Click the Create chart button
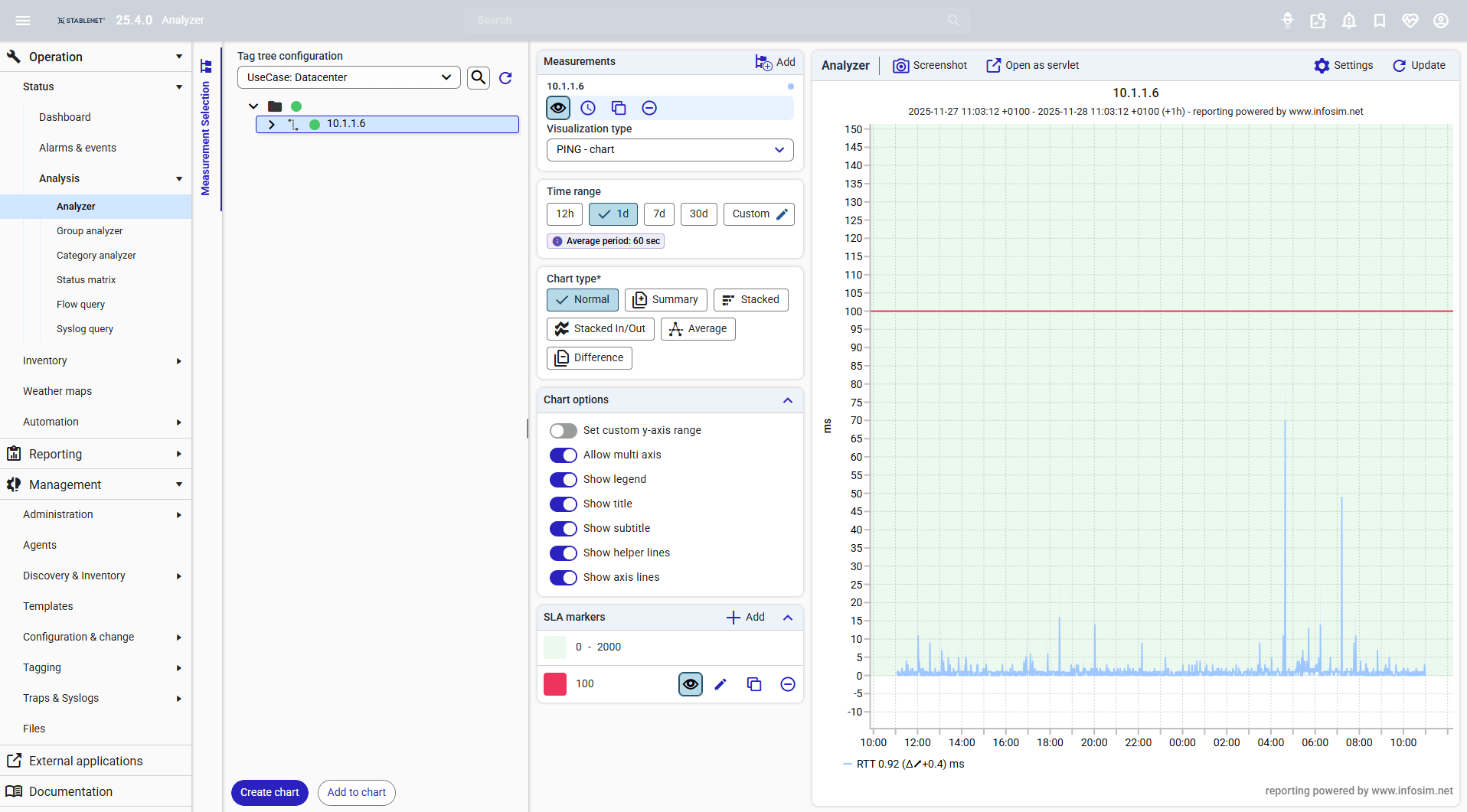 click(x=270, y=793)
